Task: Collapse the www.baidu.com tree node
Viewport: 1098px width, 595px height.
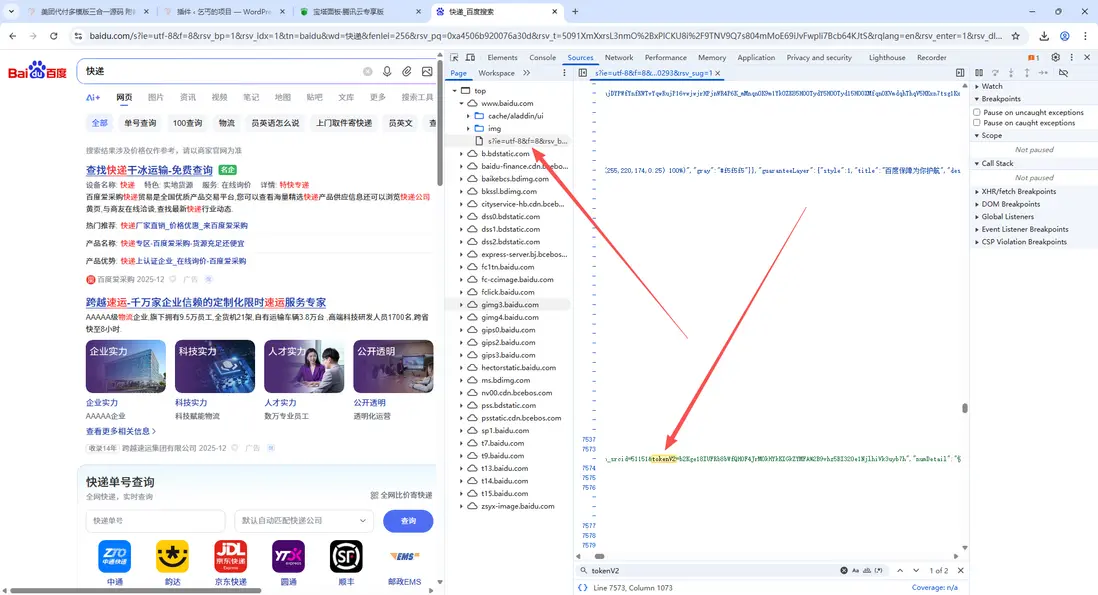Action: coord(461,103)
